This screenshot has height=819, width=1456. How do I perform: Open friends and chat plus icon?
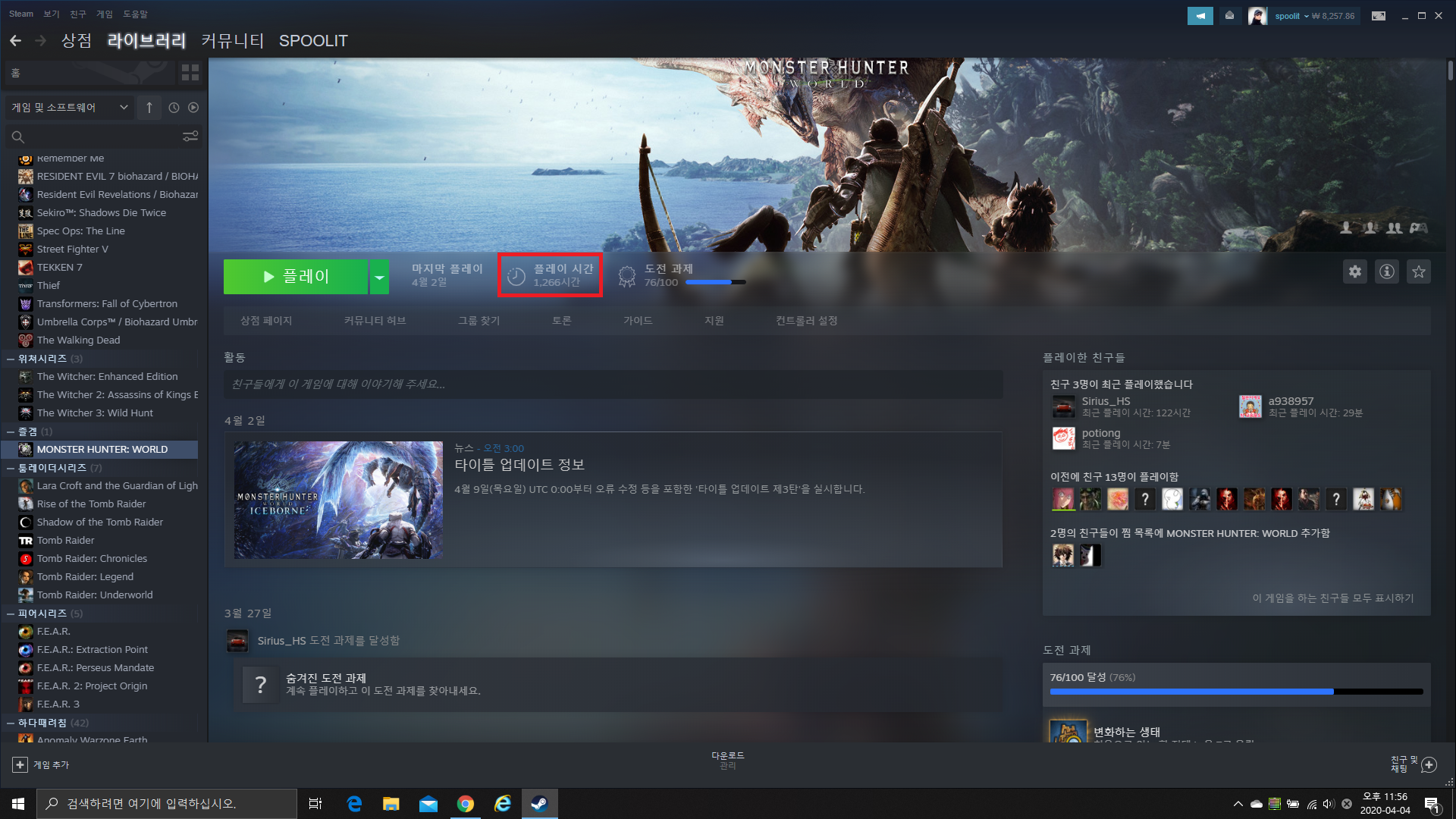pos(1429,764)
